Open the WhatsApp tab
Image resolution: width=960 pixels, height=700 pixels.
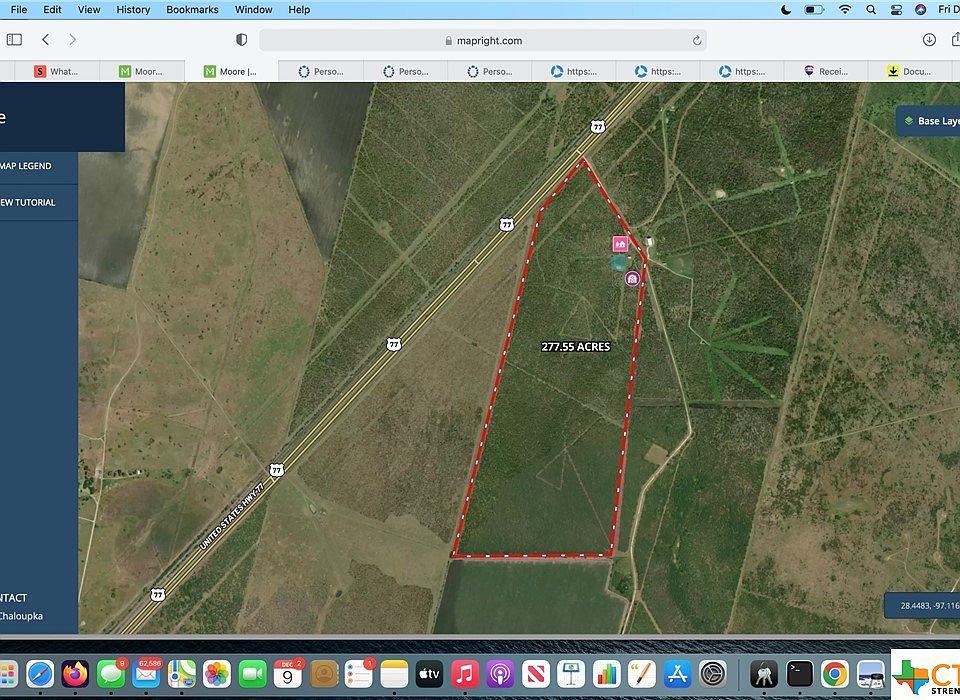pyautogui.click(x=59, y=71)
